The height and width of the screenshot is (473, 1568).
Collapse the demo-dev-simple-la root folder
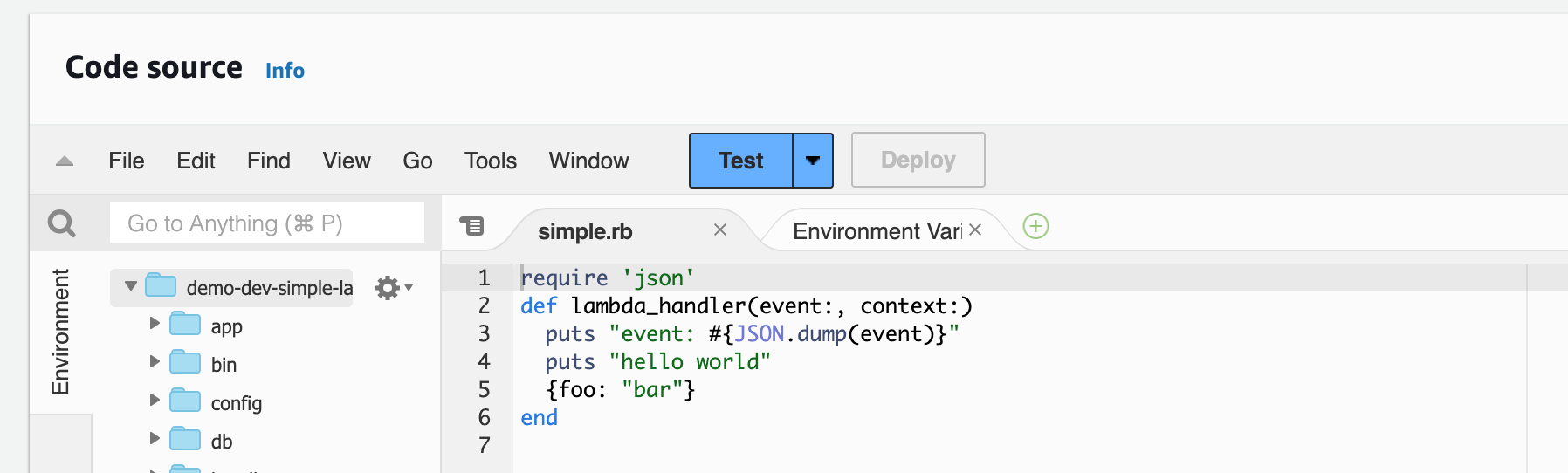(x=131, y=286)
